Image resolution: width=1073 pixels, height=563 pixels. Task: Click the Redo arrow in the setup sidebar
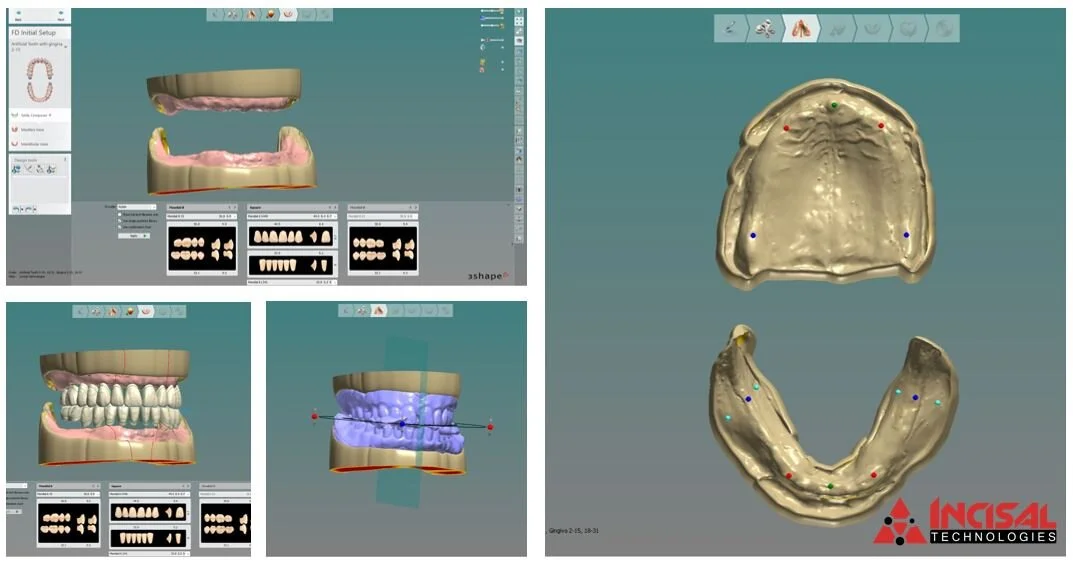point(29,209)
